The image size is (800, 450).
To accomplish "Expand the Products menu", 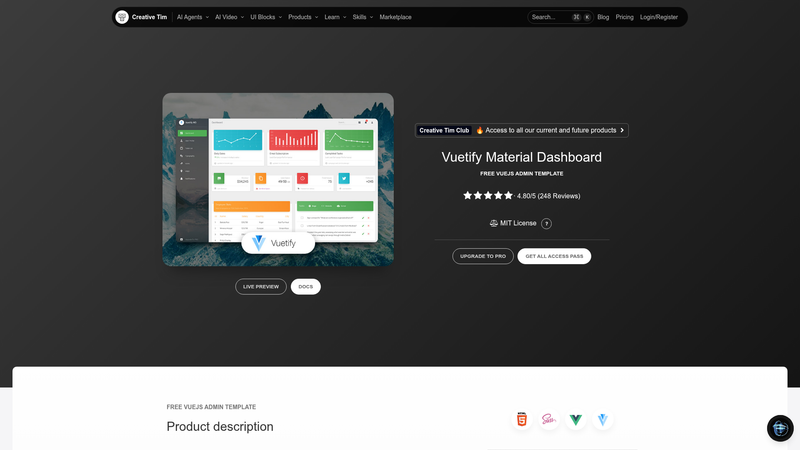I will coord(303,17).
